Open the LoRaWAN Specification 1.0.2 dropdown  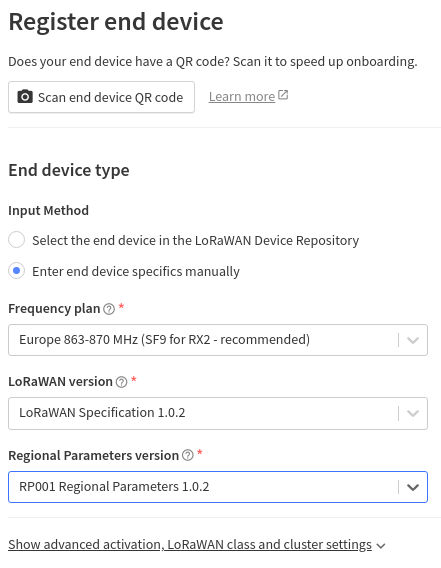[x=218, y=413]
